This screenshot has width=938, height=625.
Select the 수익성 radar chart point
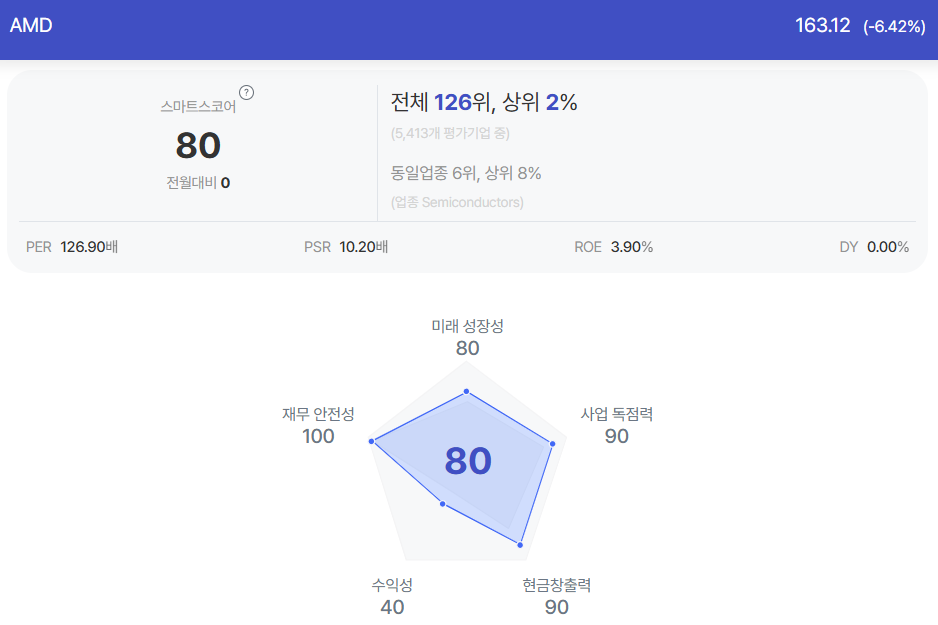click(x=443, y=504)
